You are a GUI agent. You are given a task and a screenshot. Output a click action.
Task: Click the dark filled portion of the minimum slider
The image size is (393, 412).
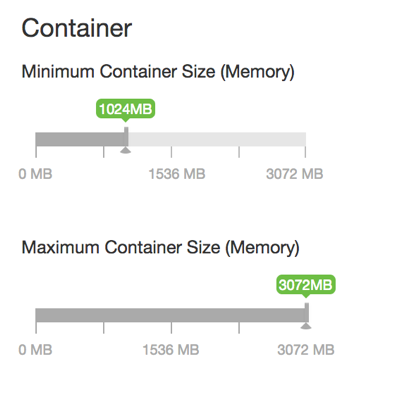(80, 139)
